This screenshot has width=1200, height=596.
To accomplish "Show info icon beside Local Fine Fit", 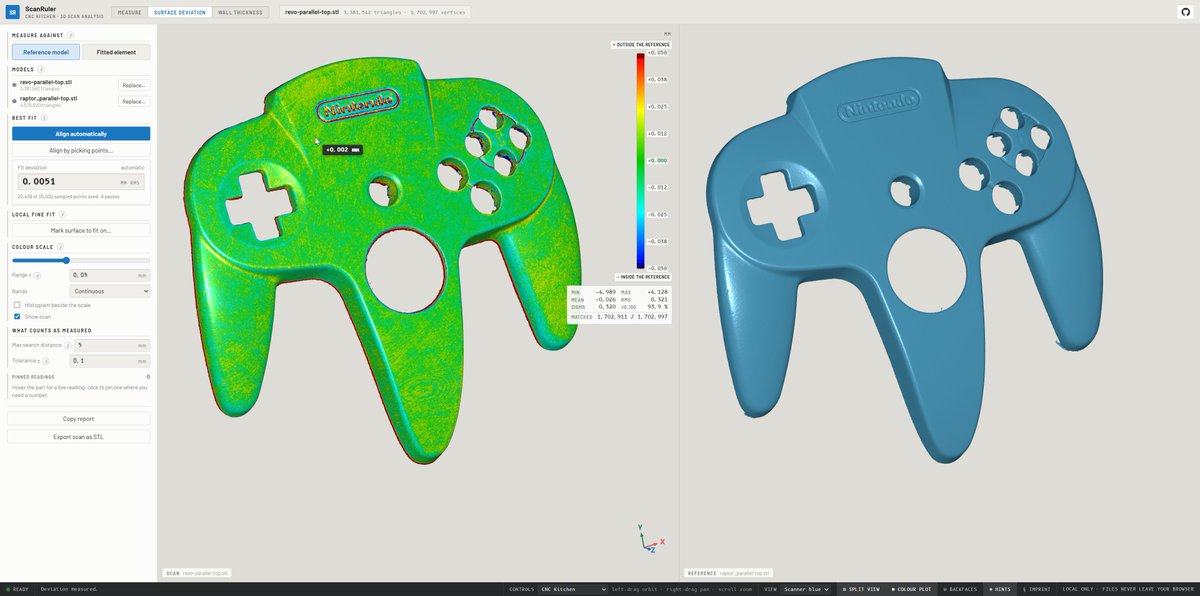I will [61, 214].
